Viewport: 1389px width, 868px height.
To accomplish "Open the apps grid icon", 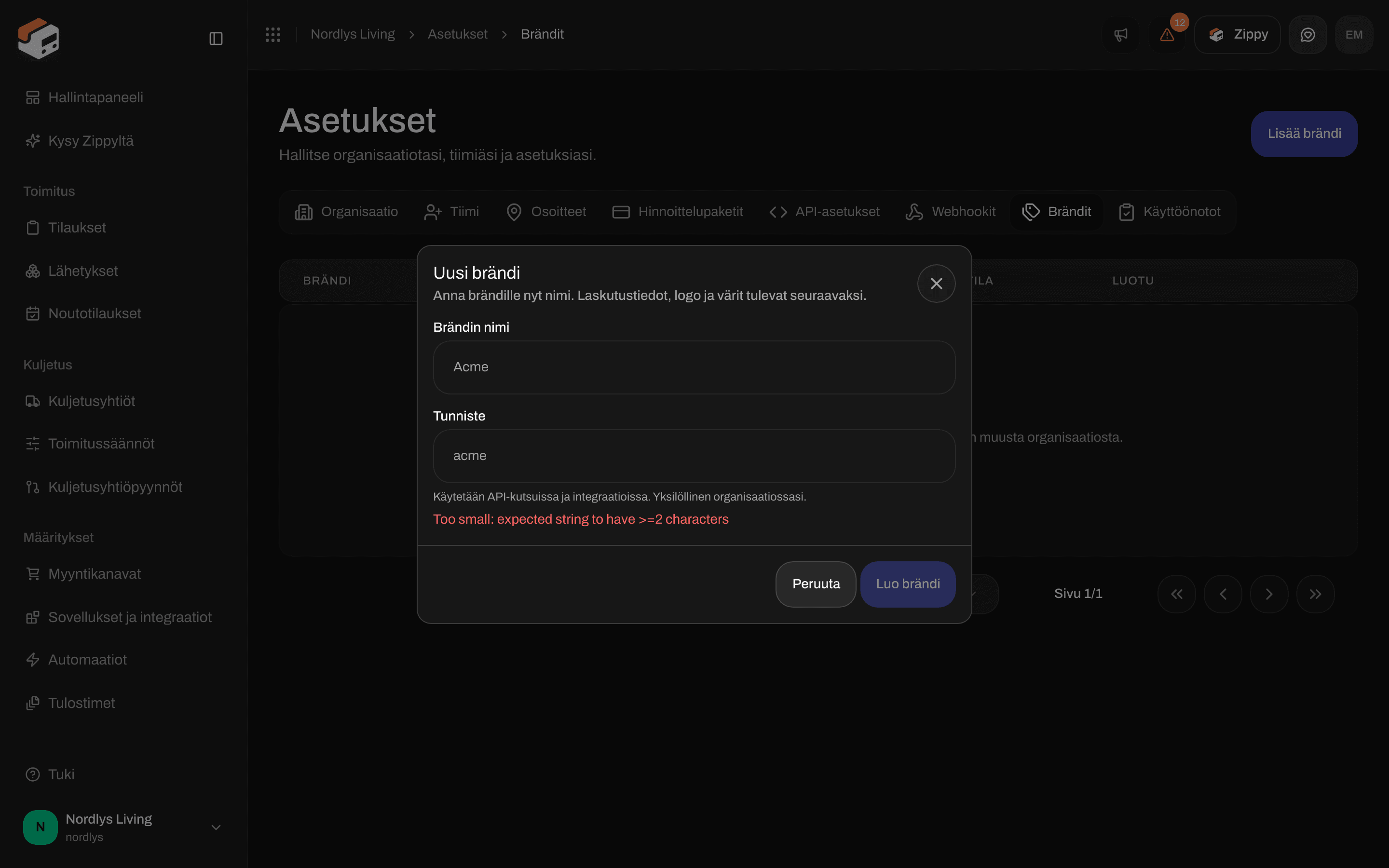I will tap(272, 34).
